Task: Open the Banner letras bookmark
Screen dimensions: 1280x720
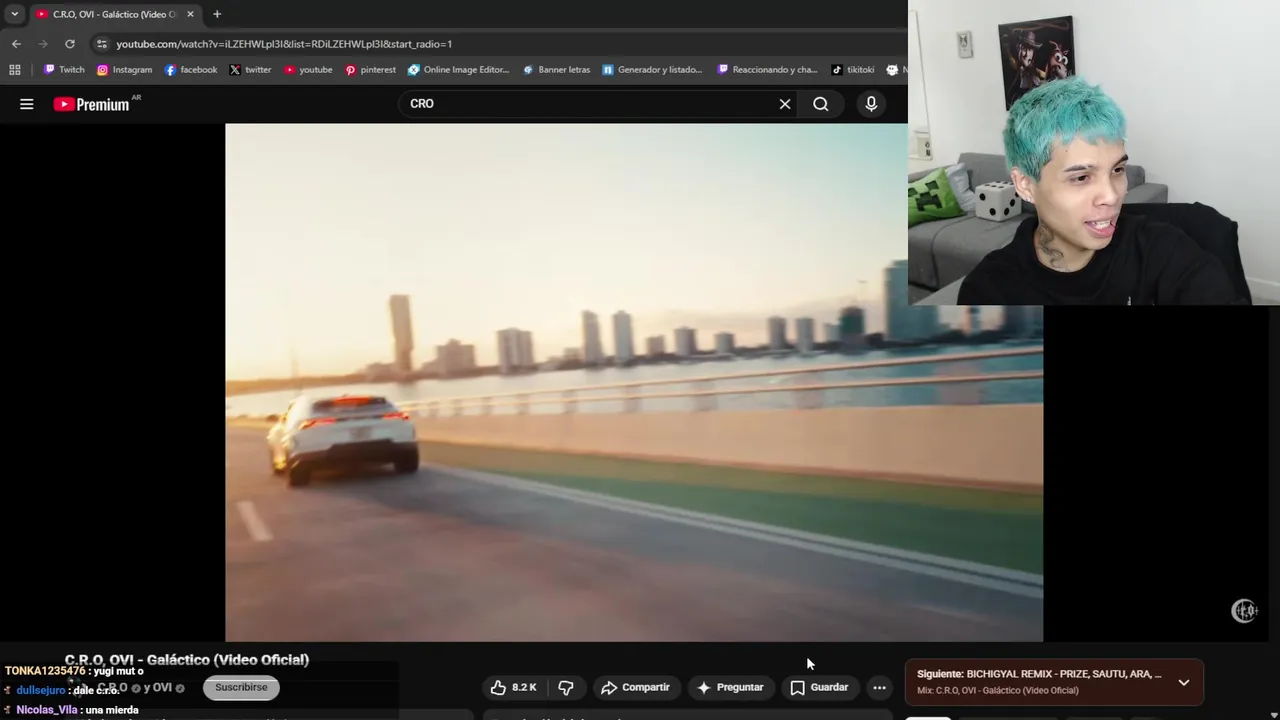Action: click(556, 70)
